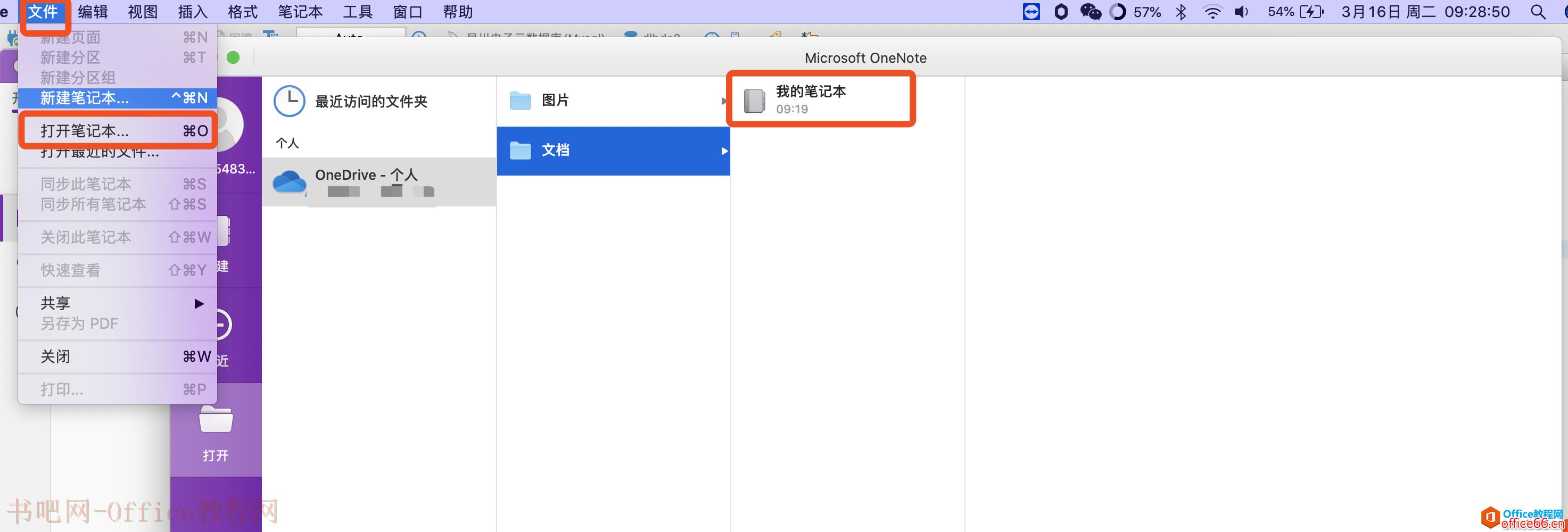Open WeChat icon in menu bar
Viewport: 1568px width, 532px height.
[x=1090, y=12]
